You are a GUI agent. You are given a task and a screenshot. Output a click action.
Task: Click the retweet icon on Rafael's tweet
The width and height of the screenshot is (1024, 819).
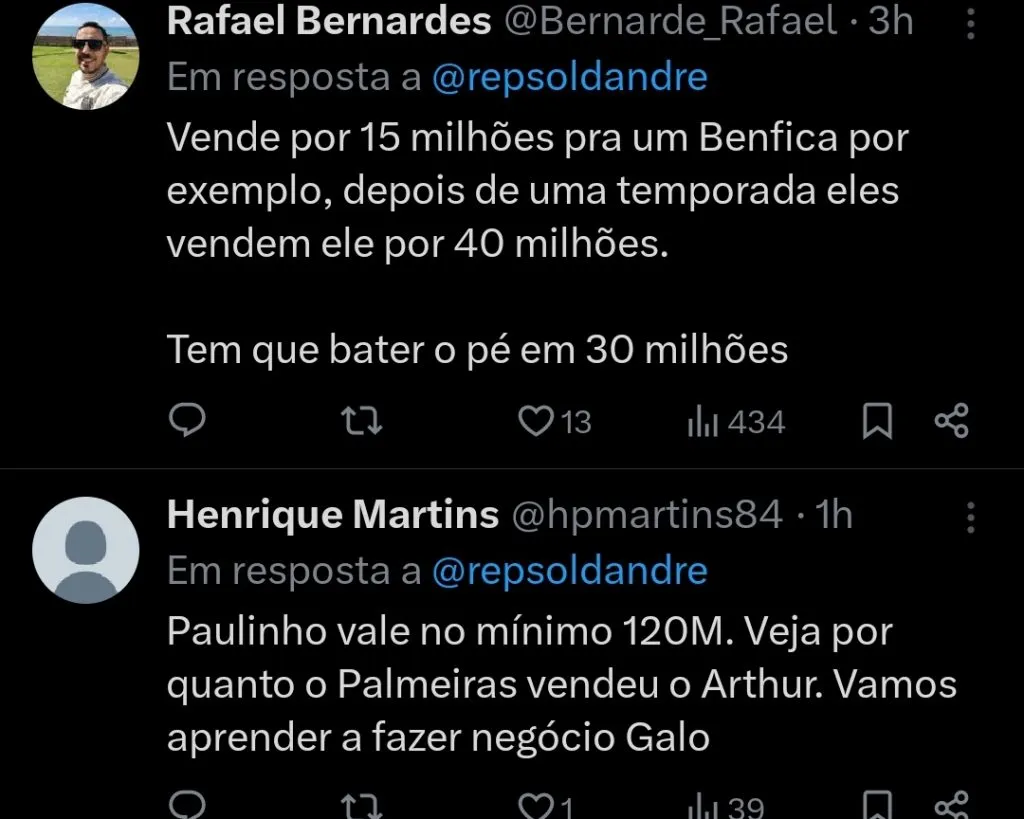[x=361, y=420]
